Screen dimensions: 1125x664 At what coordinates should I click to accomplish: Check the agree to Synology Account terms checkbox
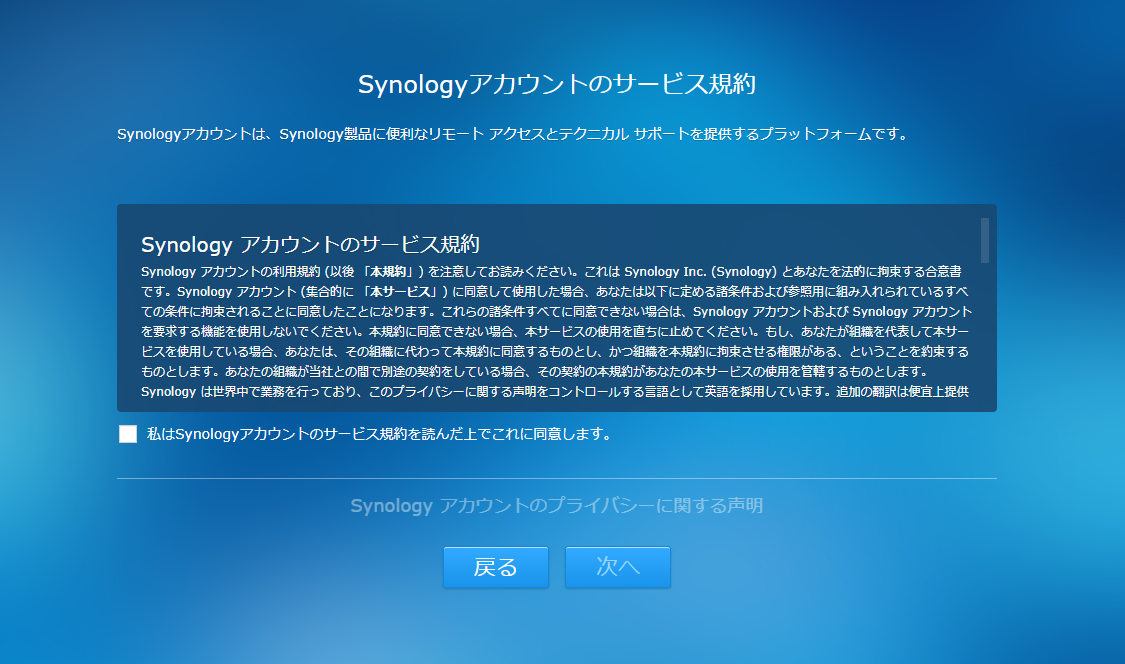(x=128, y=434)
